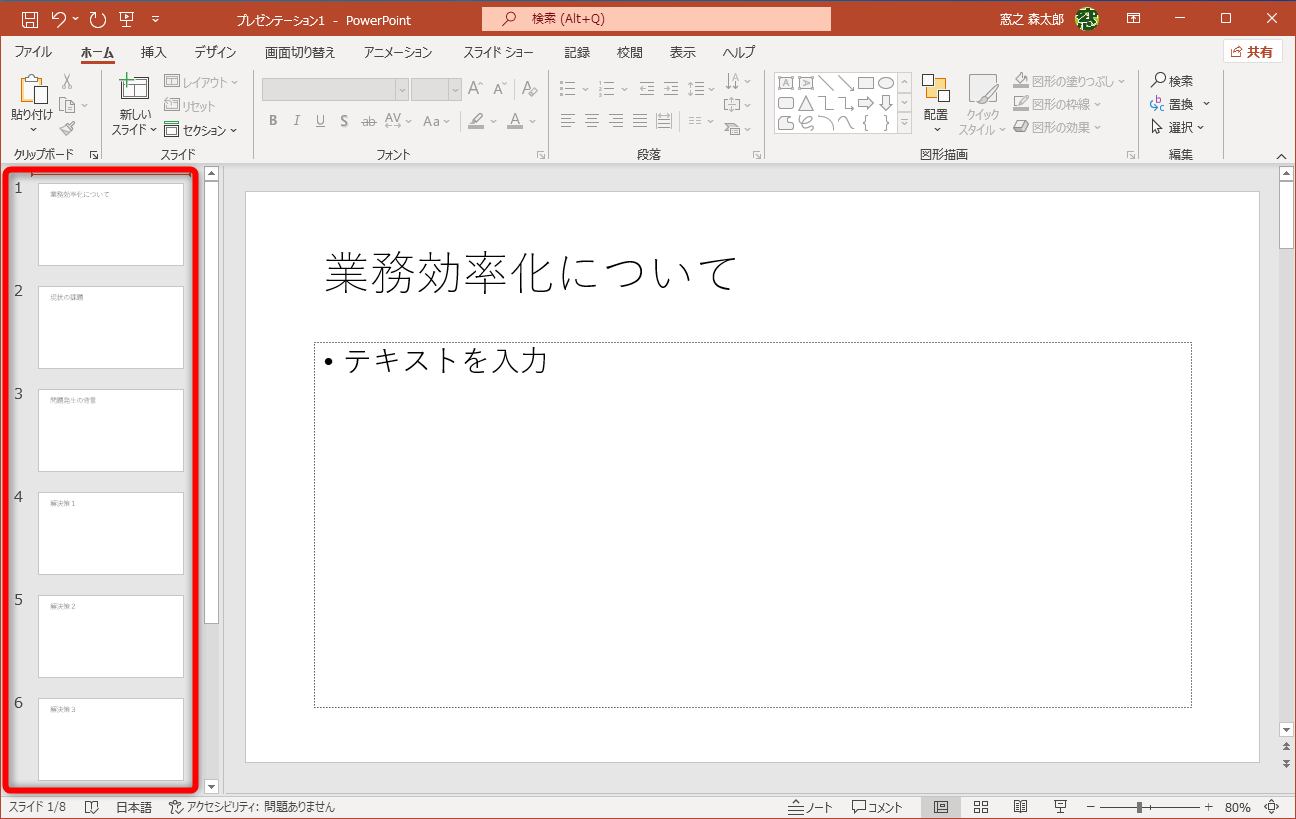Toggle italic formatting
This screenshot has height=819, width=1296.
(295, 120)
